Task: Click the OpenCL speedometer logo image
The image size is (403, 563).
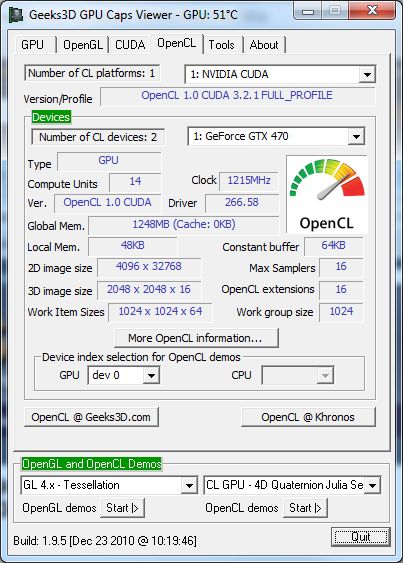Action: coord(327,195)
